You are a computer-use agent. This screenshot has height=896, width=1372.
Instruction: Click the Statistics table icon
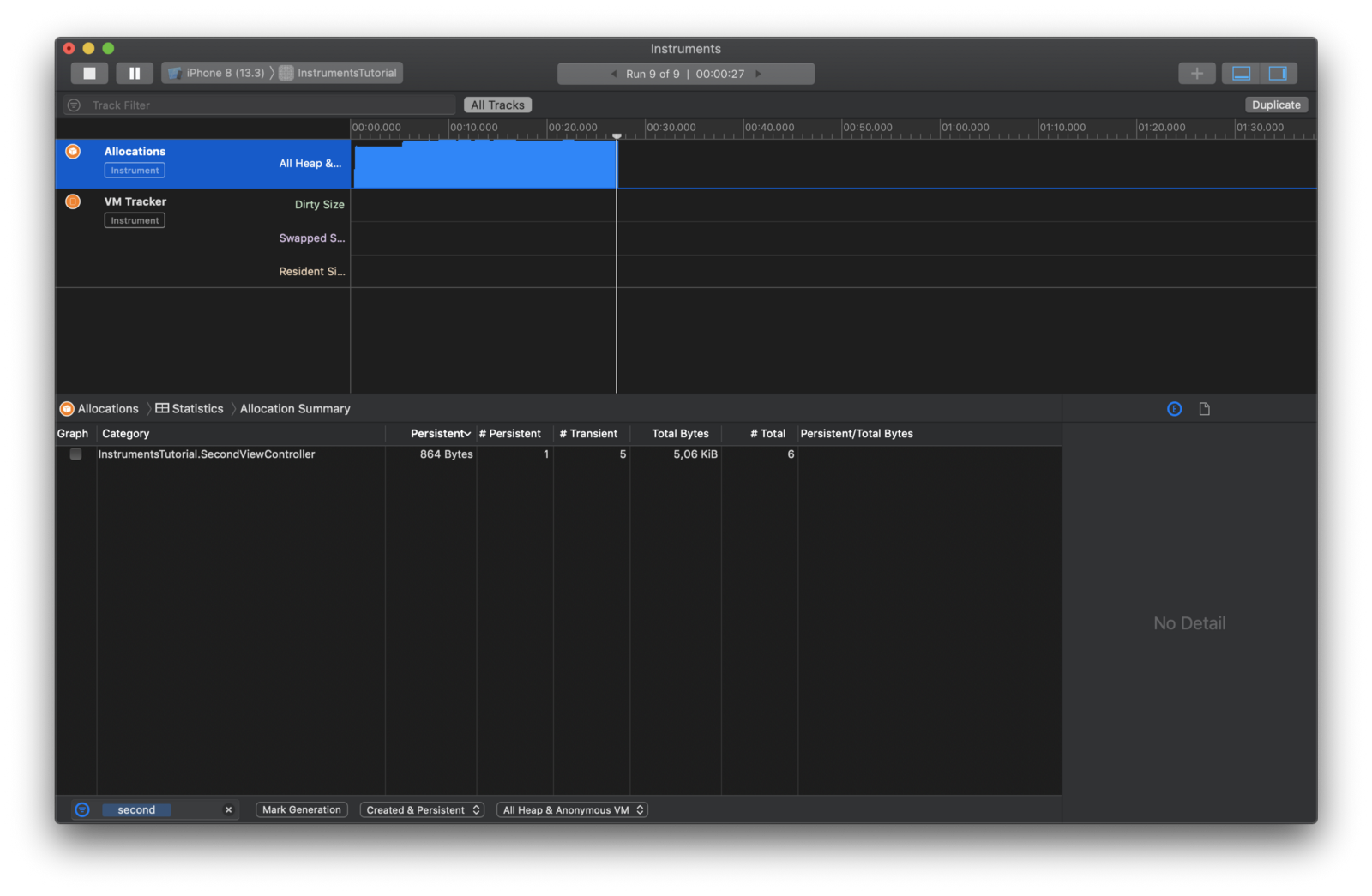(x=162, y=409)
